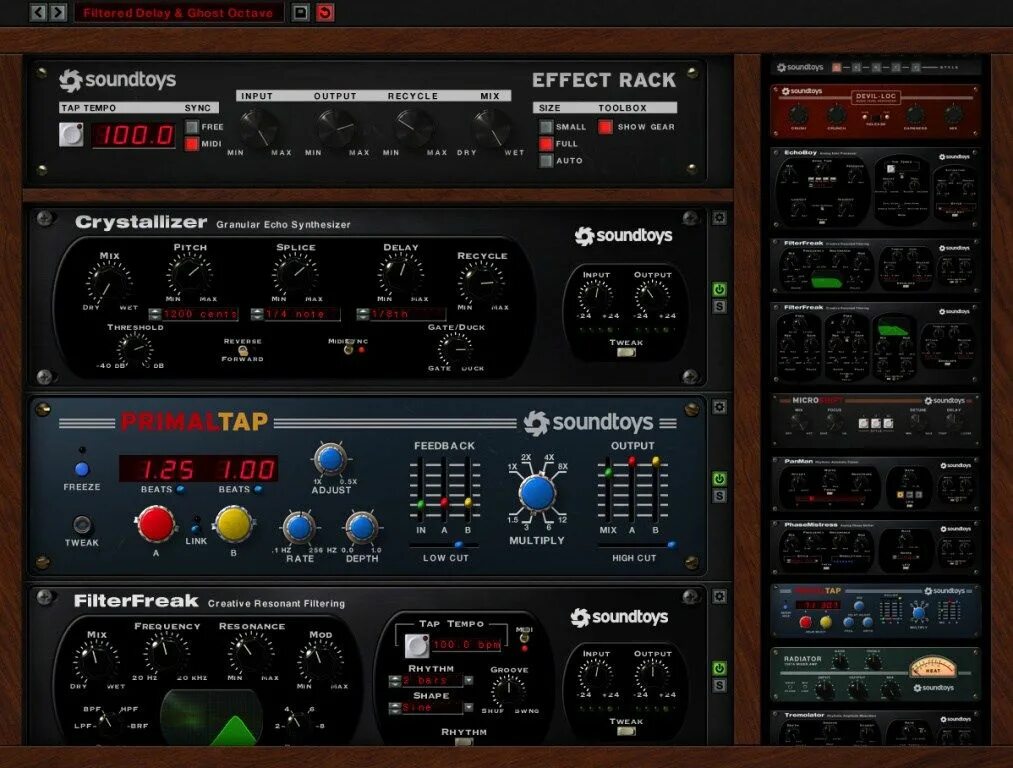
Task: Click the Effect Rack RECYCLE knob
Action: click(413, 127)
